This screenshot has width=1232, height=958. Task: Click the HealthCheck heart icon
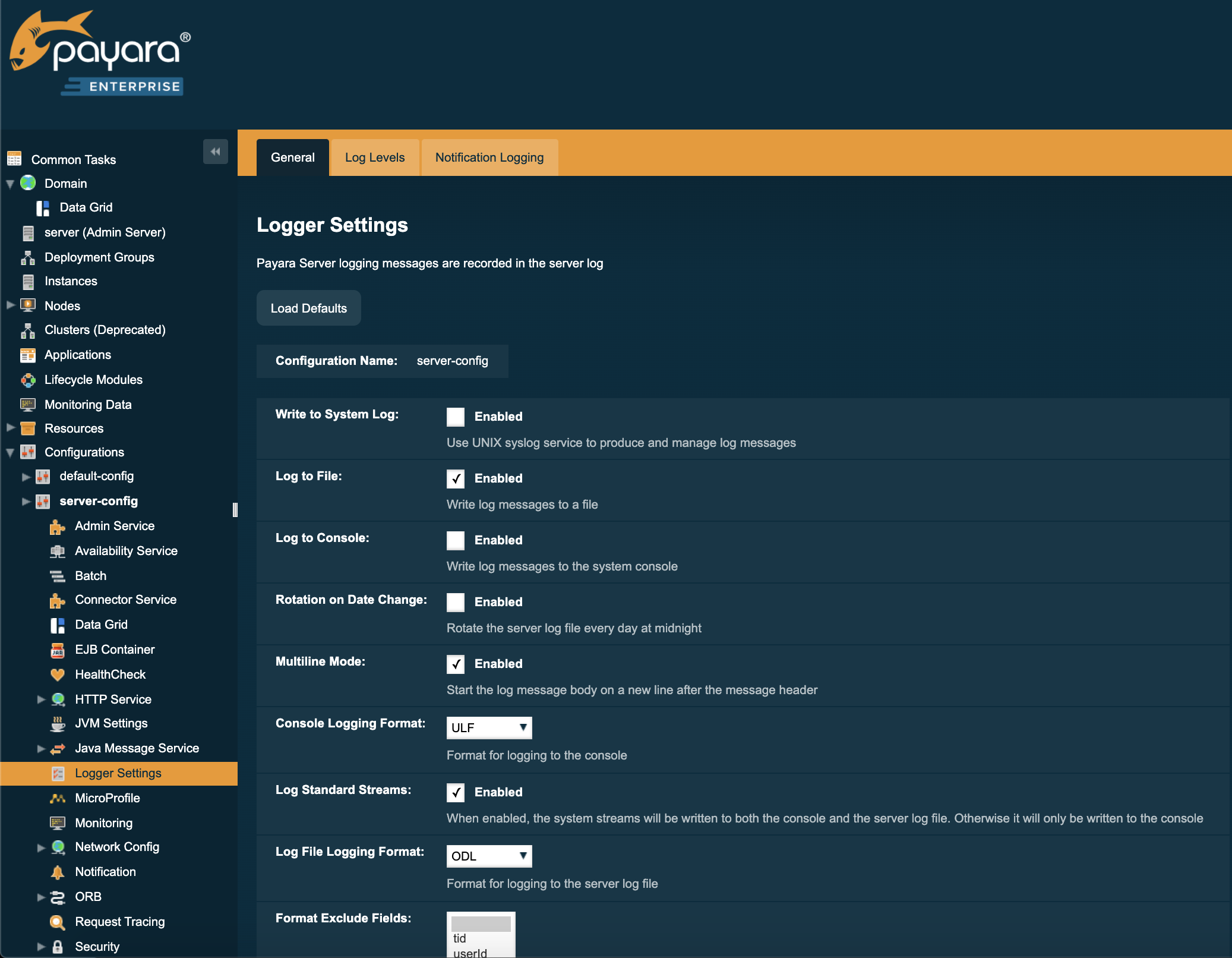click(x=58, y=675)
